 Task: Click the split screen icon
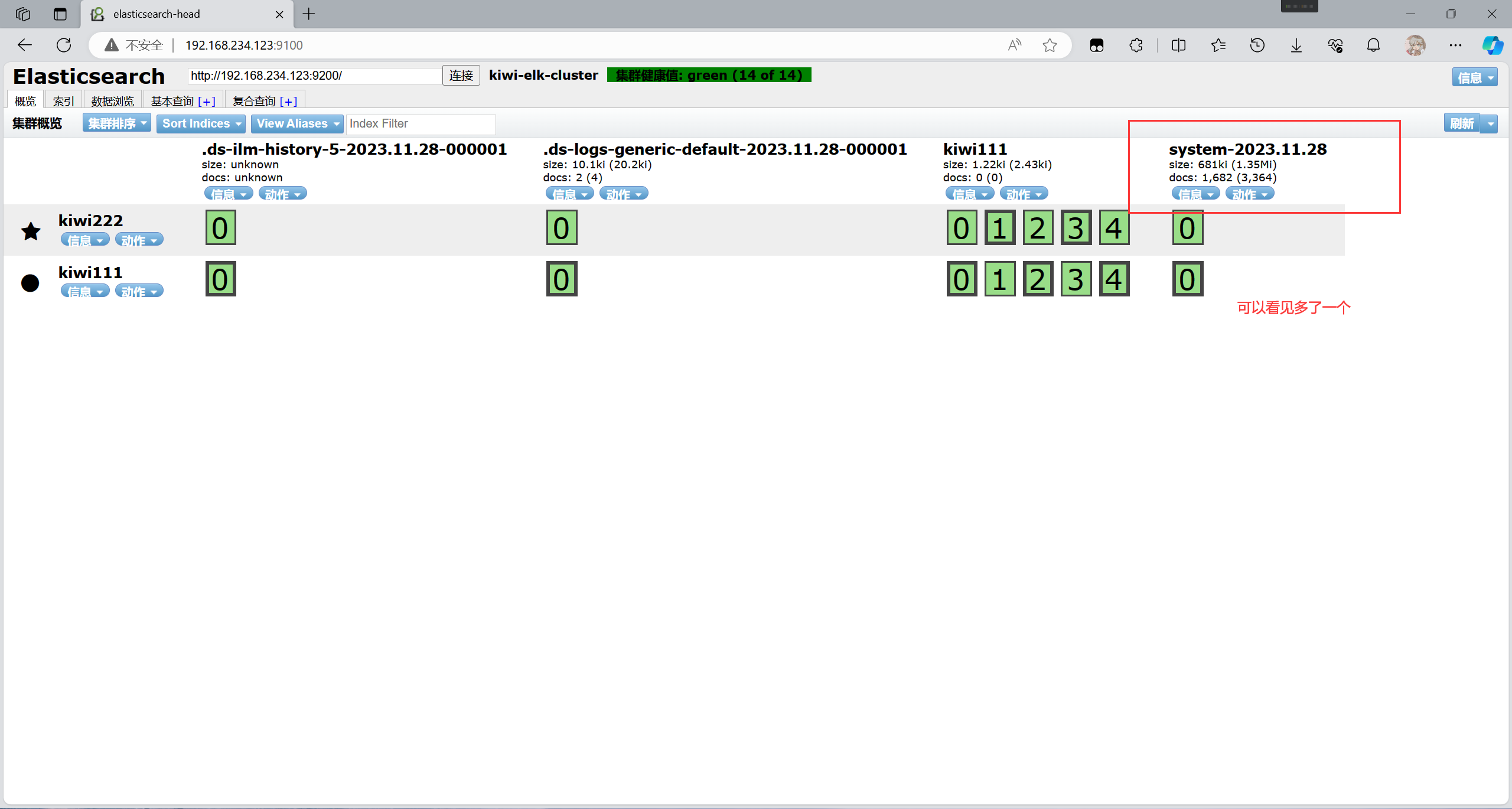pos(1178,45)
